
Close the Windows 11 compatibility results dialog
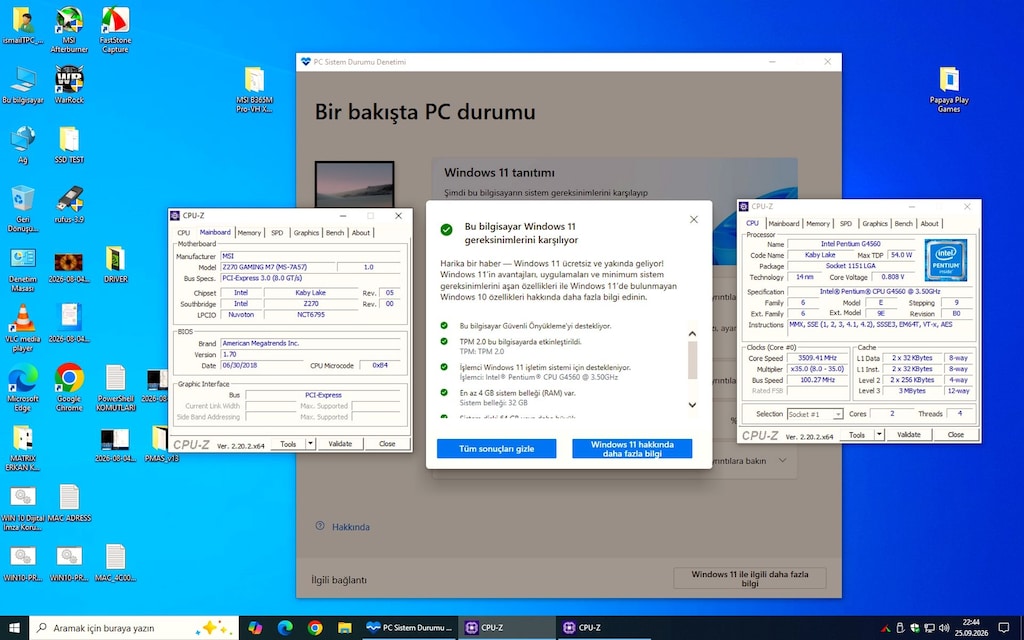(694, 219)
